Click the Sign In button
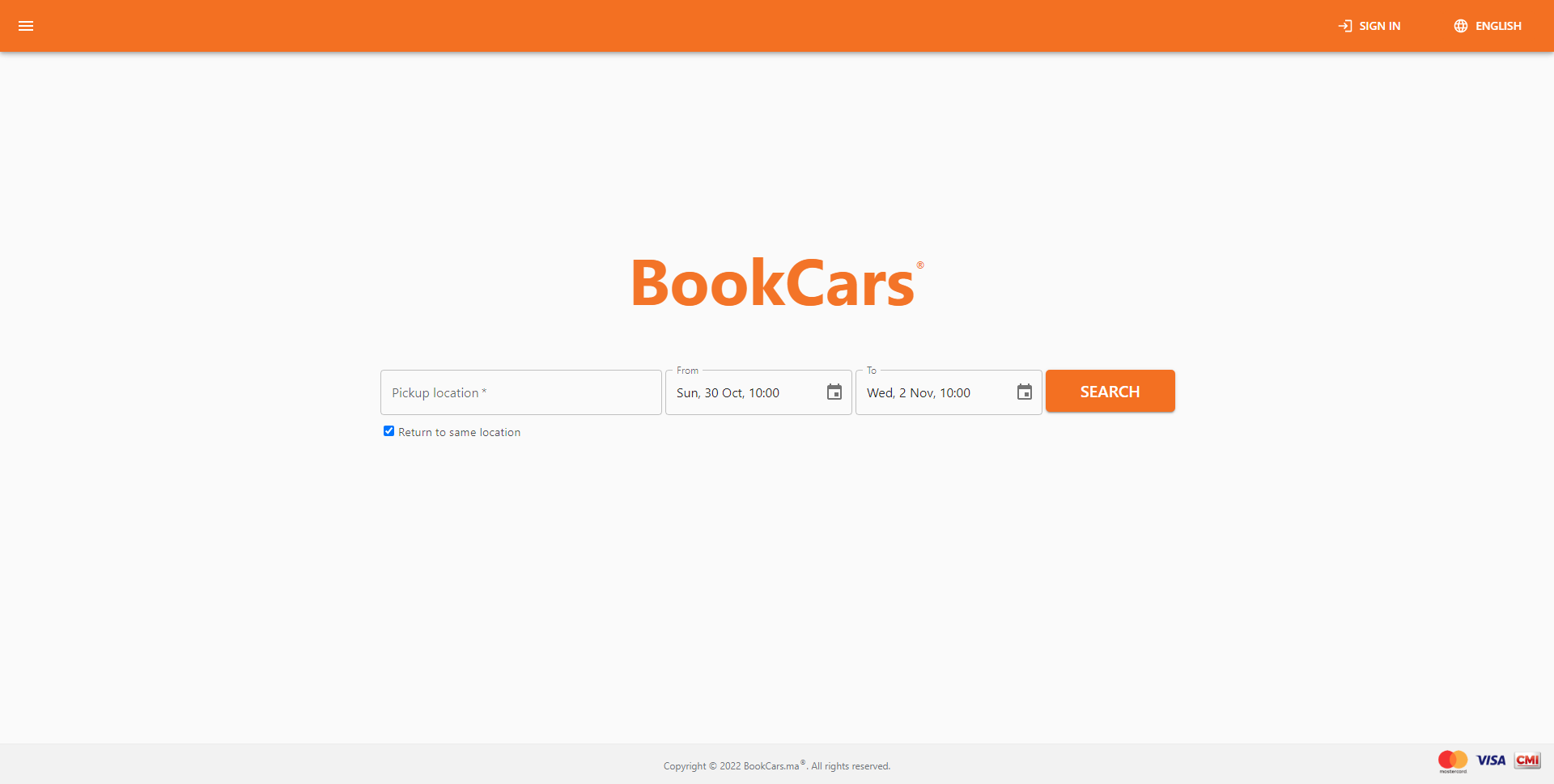Screen dimensions: 1554x784 (1369, 26)
